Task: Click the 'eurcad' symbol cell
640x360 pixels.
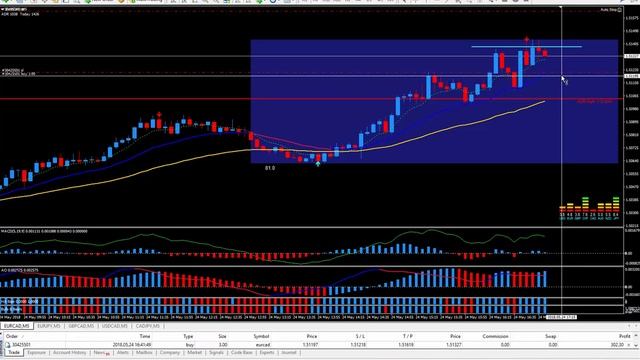Action: click(x=263, y=345)
